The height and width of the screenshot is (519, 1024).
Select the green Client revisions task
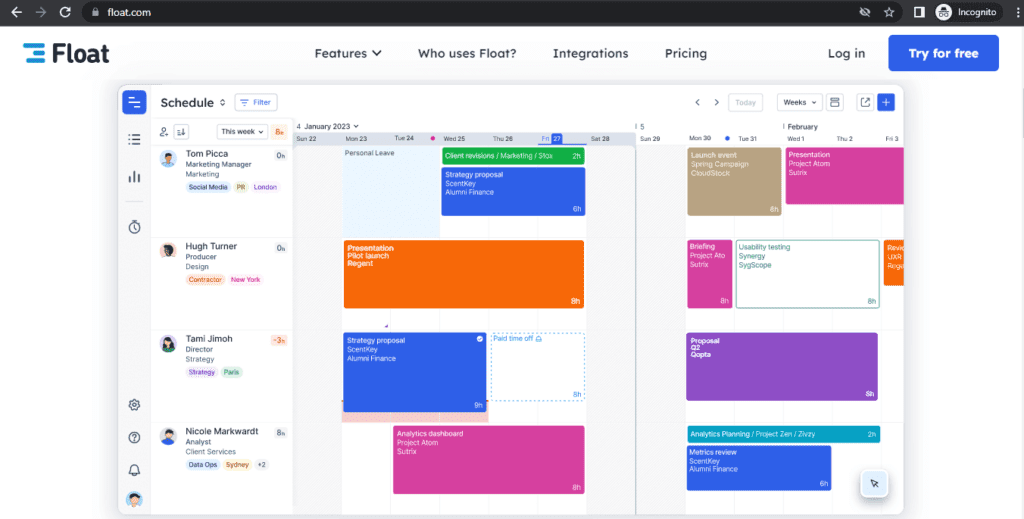click(x=513, y=156)
